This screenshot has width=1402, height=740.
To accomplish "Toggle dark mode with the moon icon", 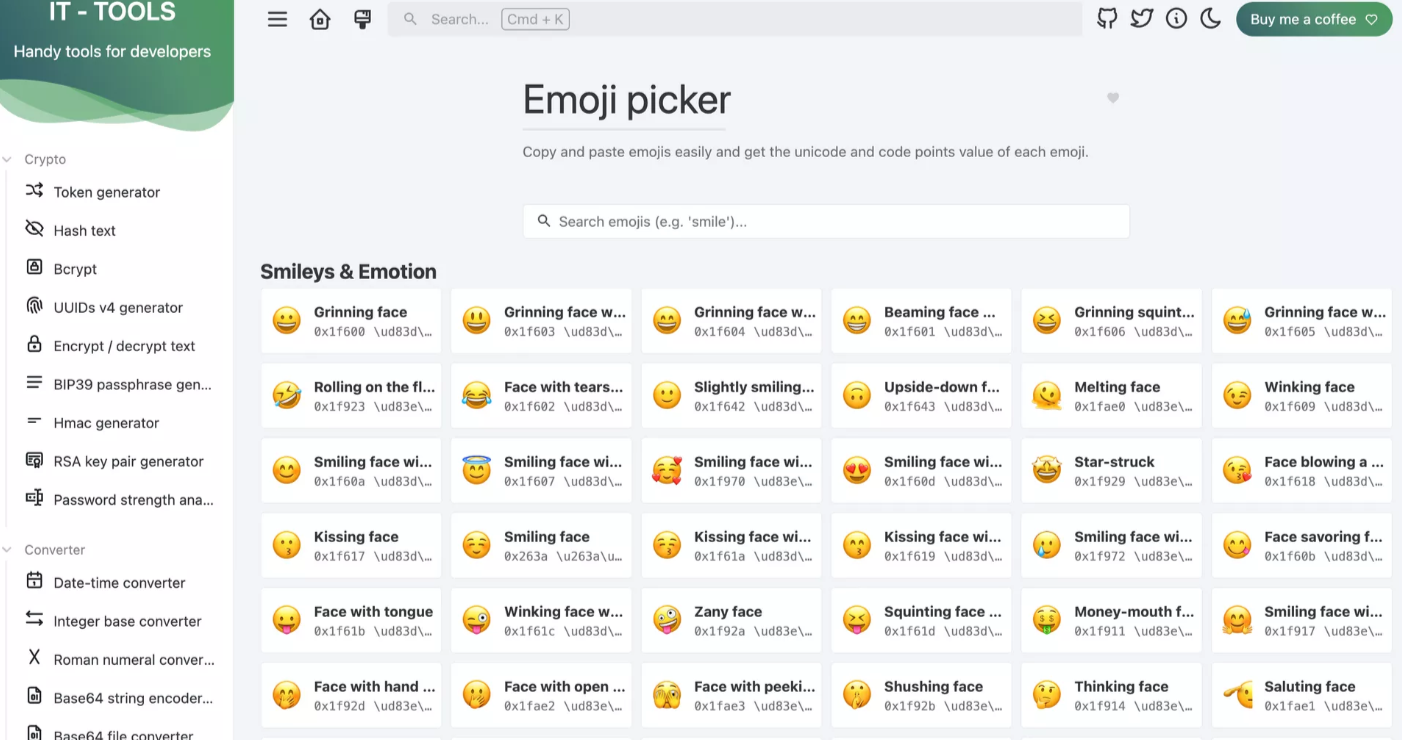I will 1210,18.
